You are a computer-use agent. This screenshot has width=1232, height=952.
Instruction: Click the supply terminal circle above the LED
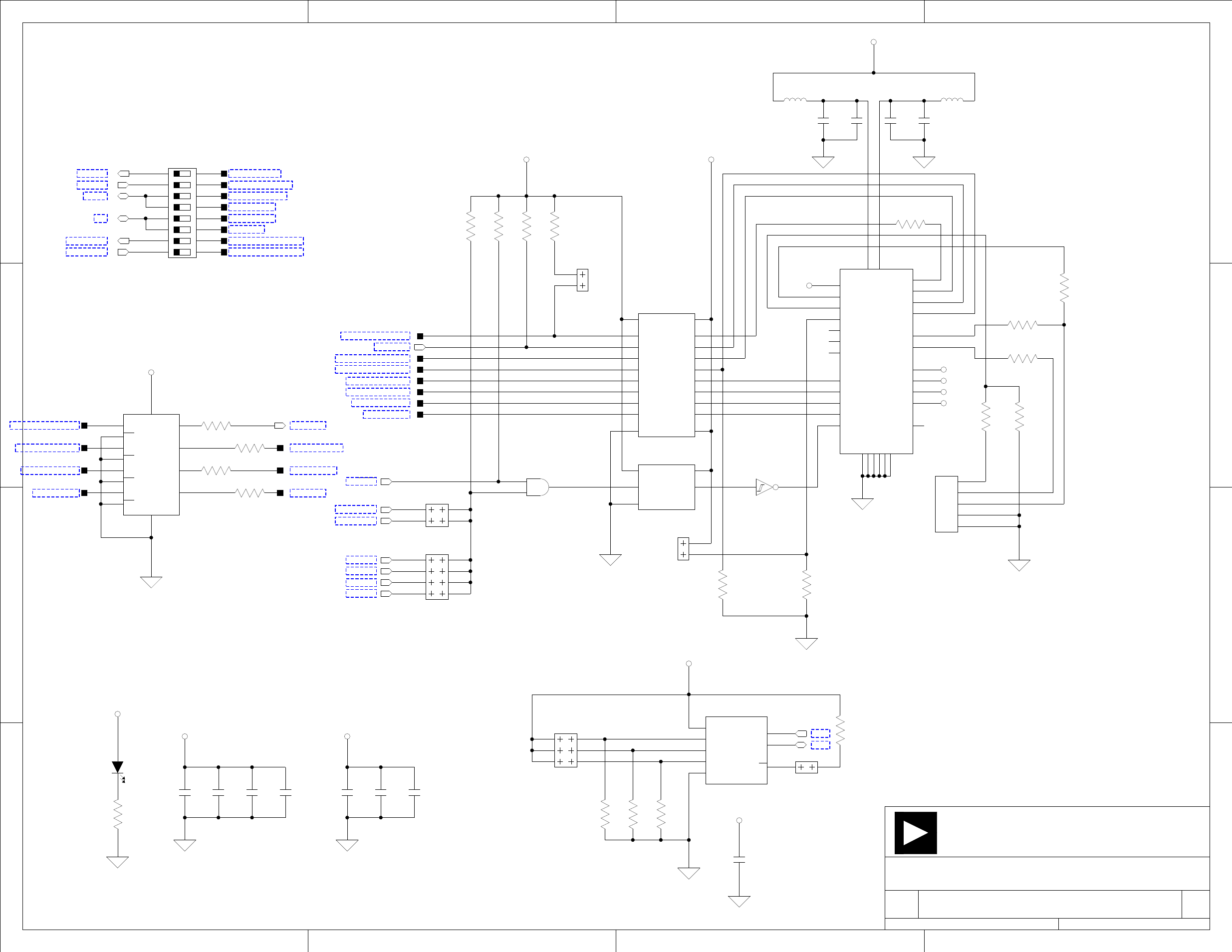point(118,714)
